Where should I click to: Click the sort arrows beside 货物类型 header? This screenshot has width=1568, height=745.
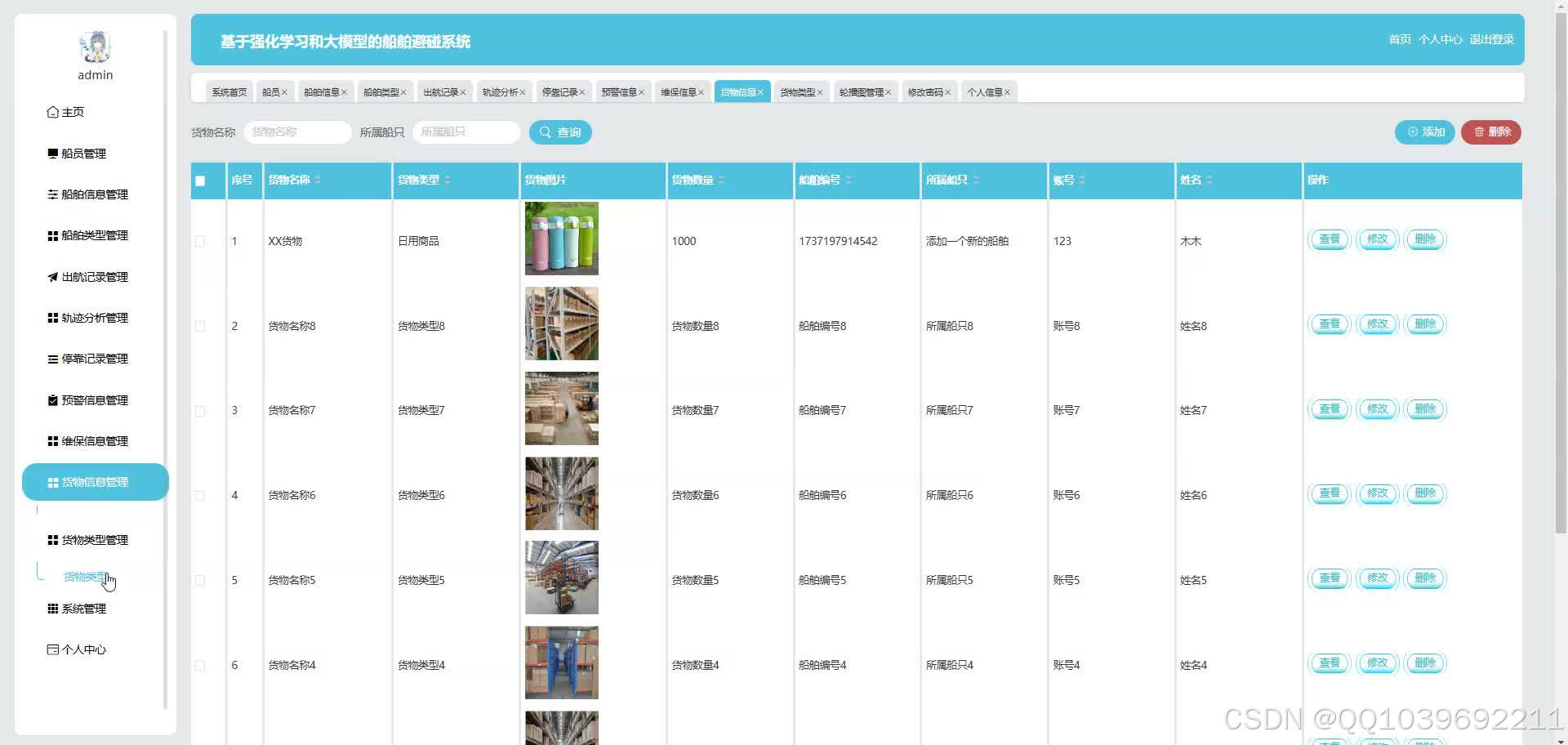pos(448,180)
